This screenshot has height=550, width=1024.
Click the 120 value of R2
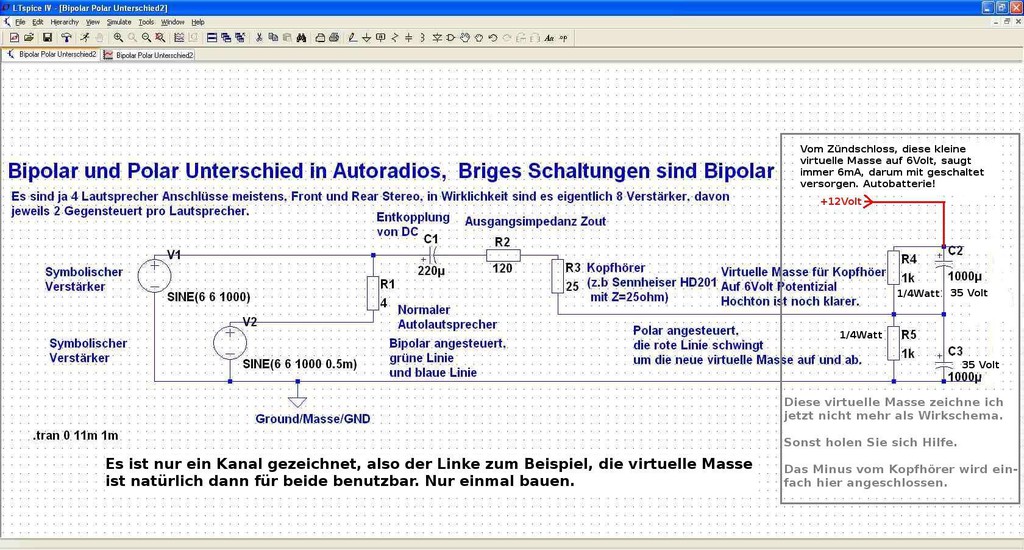(502, 268)
